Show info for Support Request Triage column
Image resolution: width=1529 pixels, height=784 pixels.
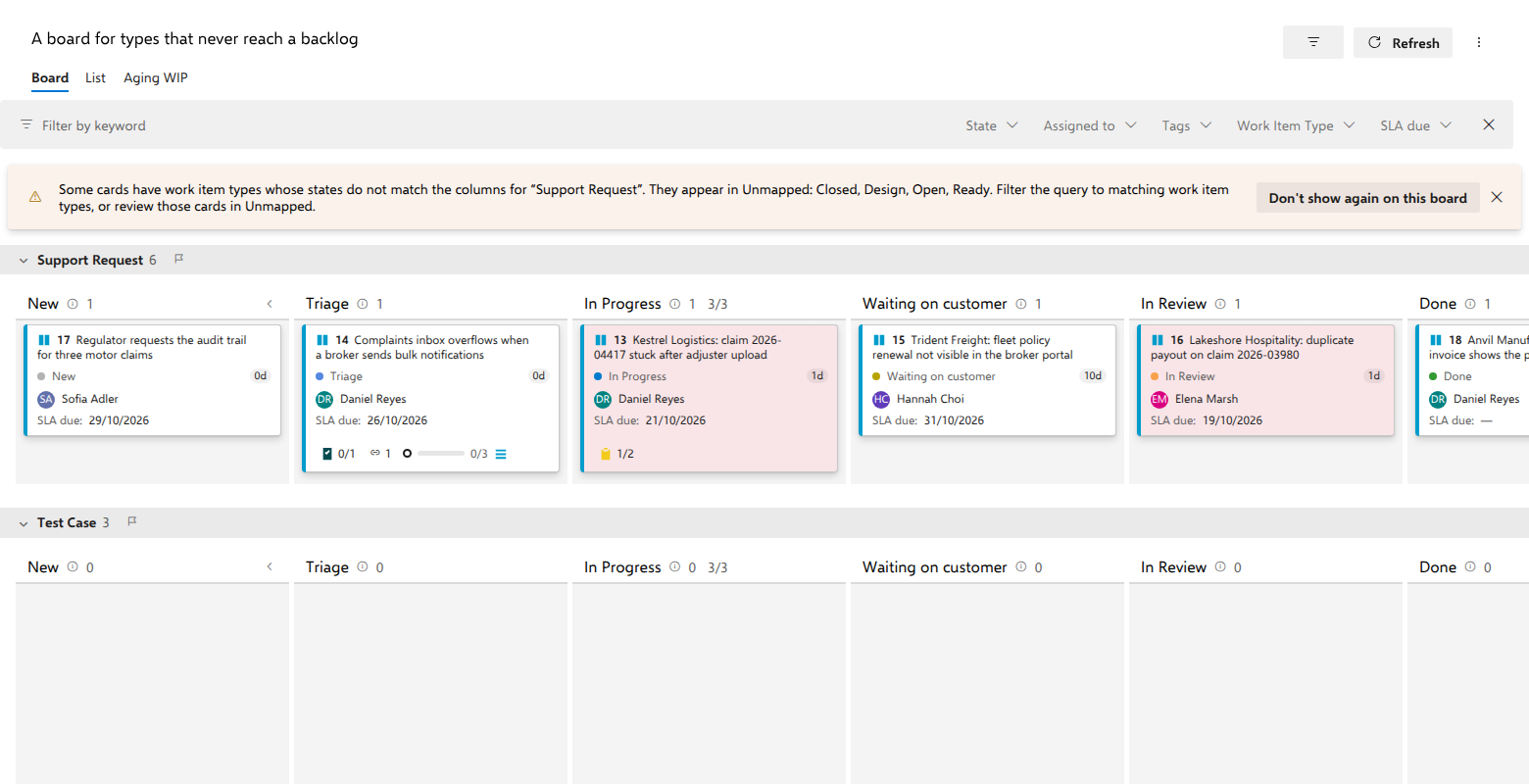click(363, 304)
